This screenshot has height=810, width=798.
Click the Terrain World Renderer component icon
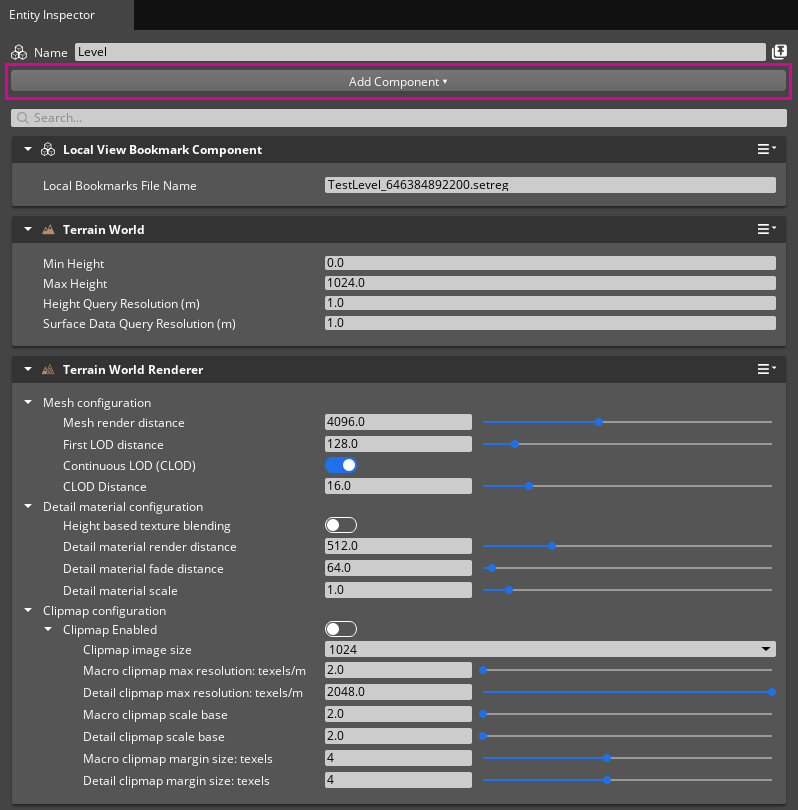coord(48,368)
